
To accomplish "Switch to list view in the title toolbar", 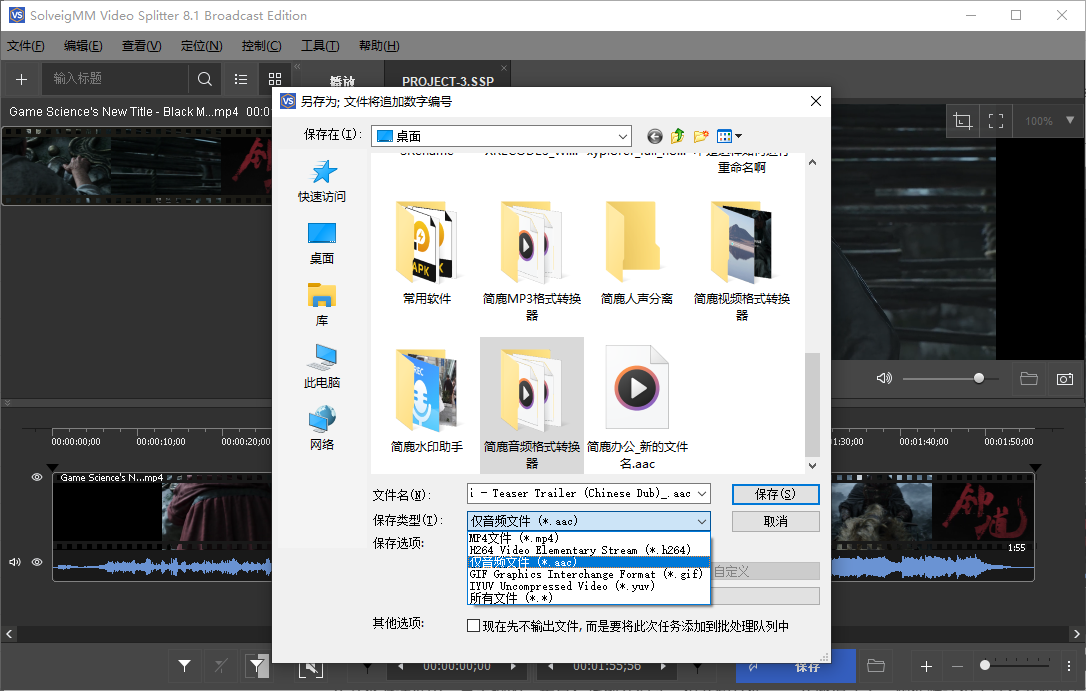I will click(239, 79).
